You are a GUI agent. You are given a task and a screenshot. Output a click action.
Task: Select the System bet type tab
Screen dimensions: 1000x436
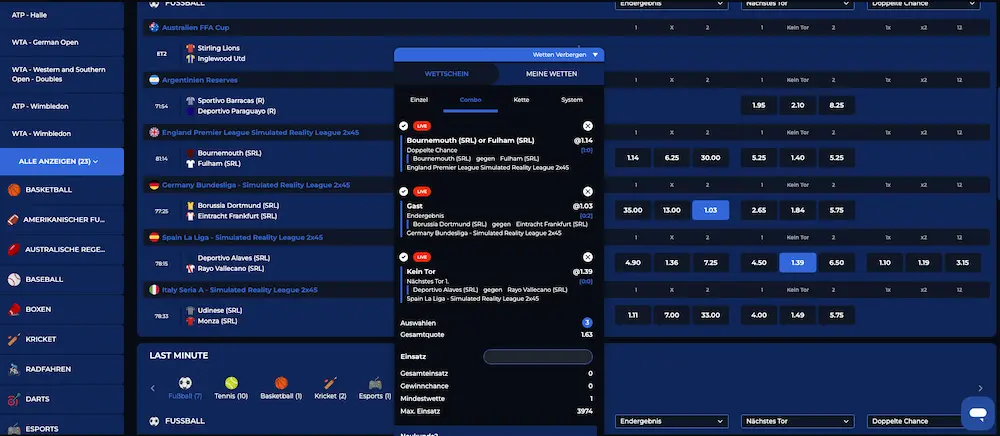coord(571,100)
